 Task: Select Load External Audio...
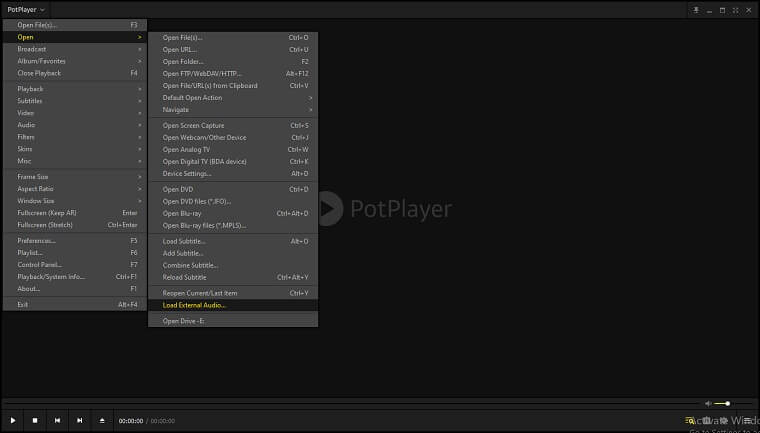point(233,305)
